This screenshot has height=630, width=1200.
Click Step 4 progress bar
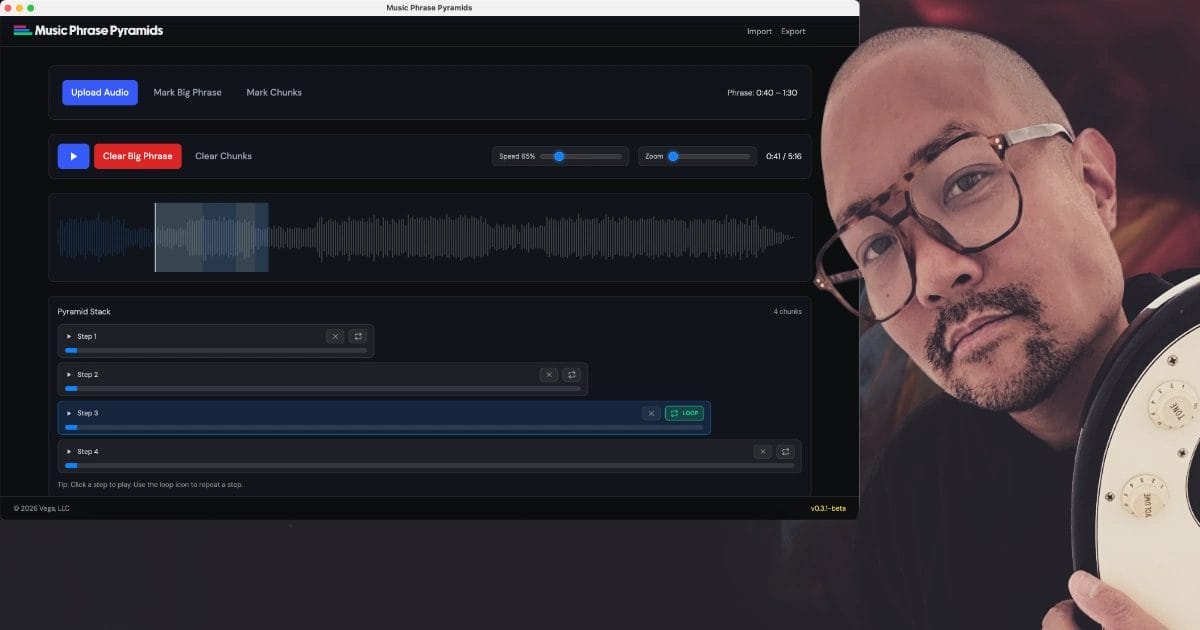[x=429, y=465]
